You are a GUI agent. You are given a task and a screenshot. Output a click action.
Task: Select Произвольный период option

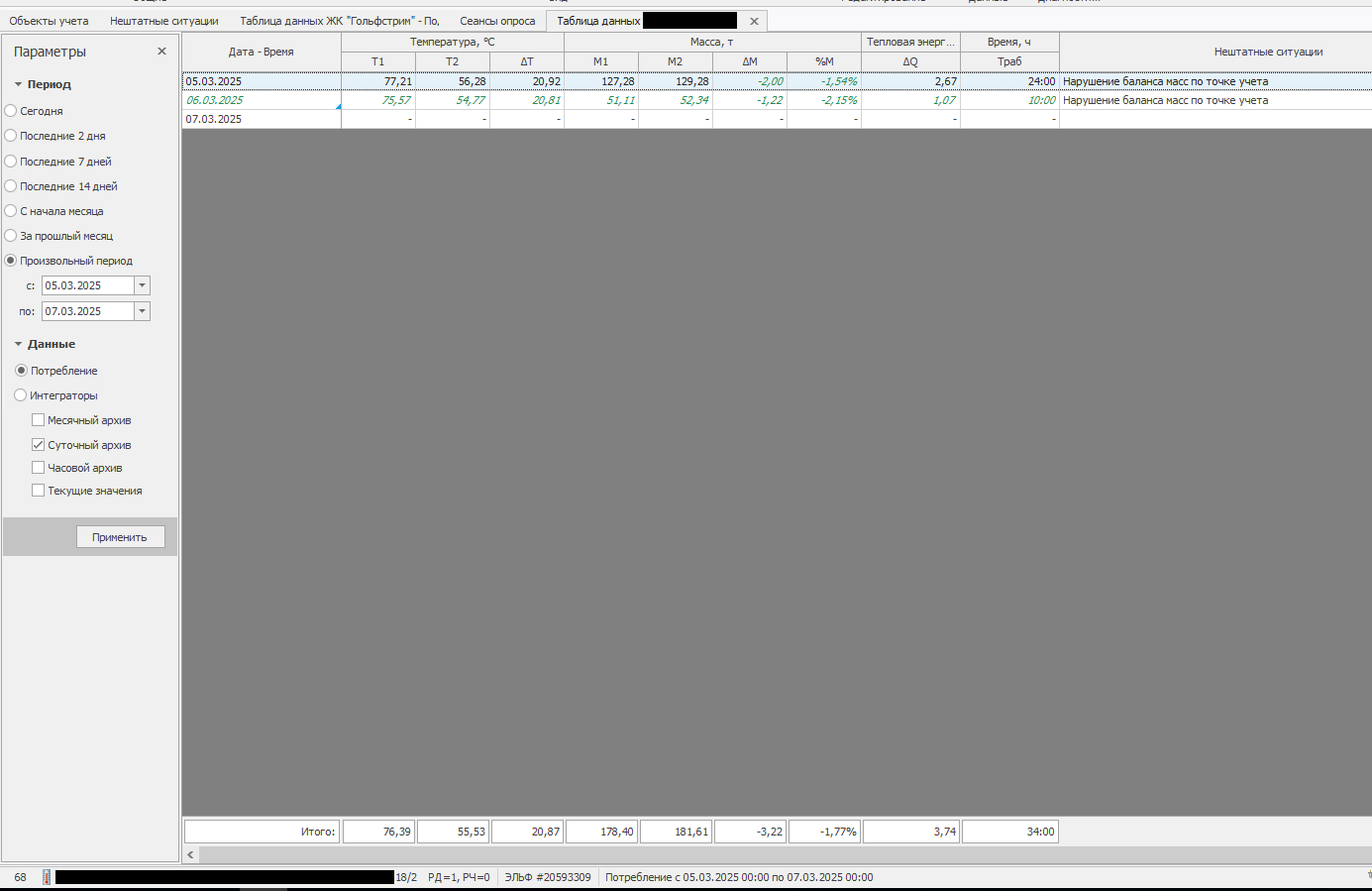11,261
